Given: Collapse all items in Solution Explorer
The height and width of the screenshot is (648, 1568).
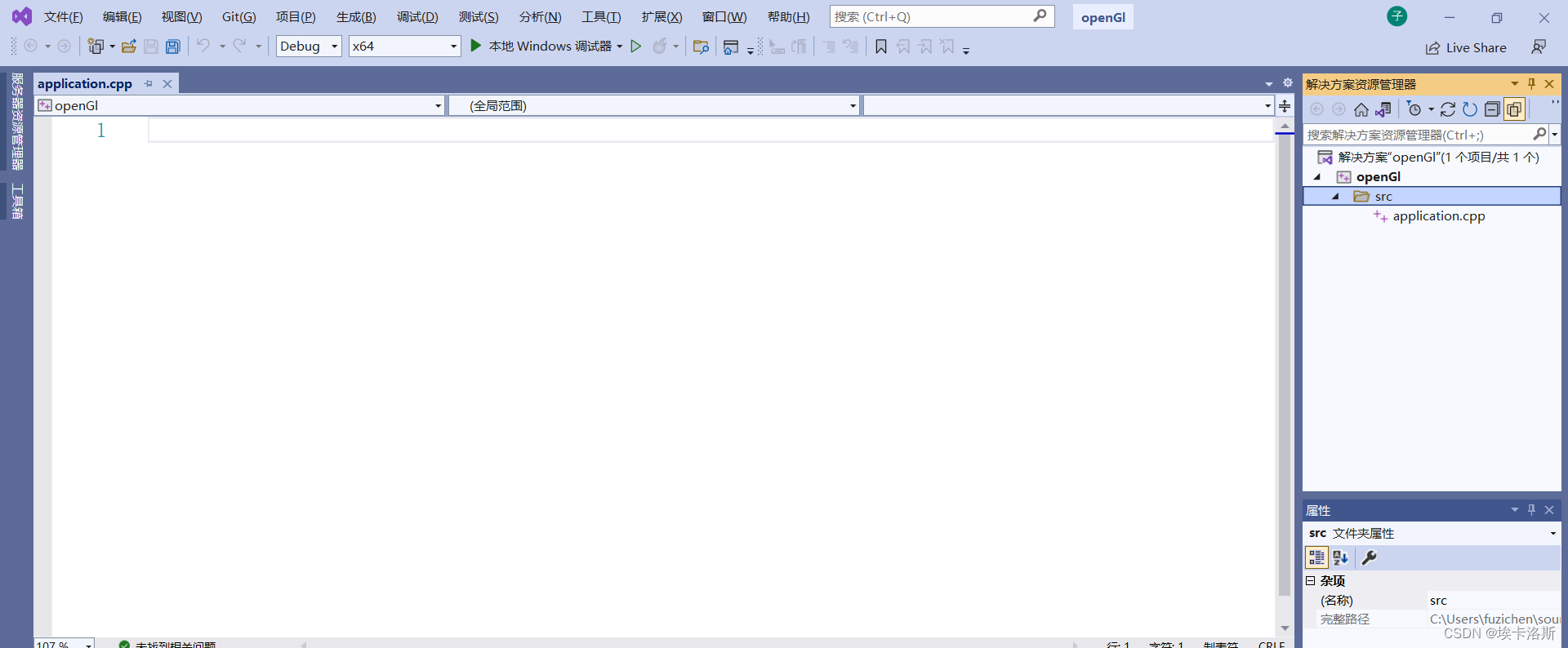Looking at the screenshot, I should click(1492, 109).
